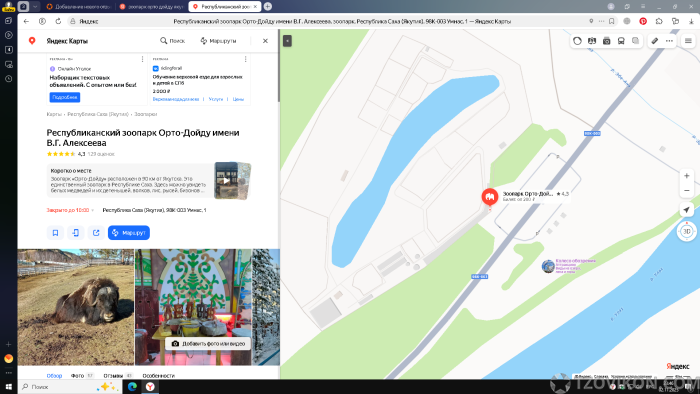Image resolution: width=700 pixels, height=394 pixels.
Task: Toggle the 3D map tilt control
Action: coord(687,231)
